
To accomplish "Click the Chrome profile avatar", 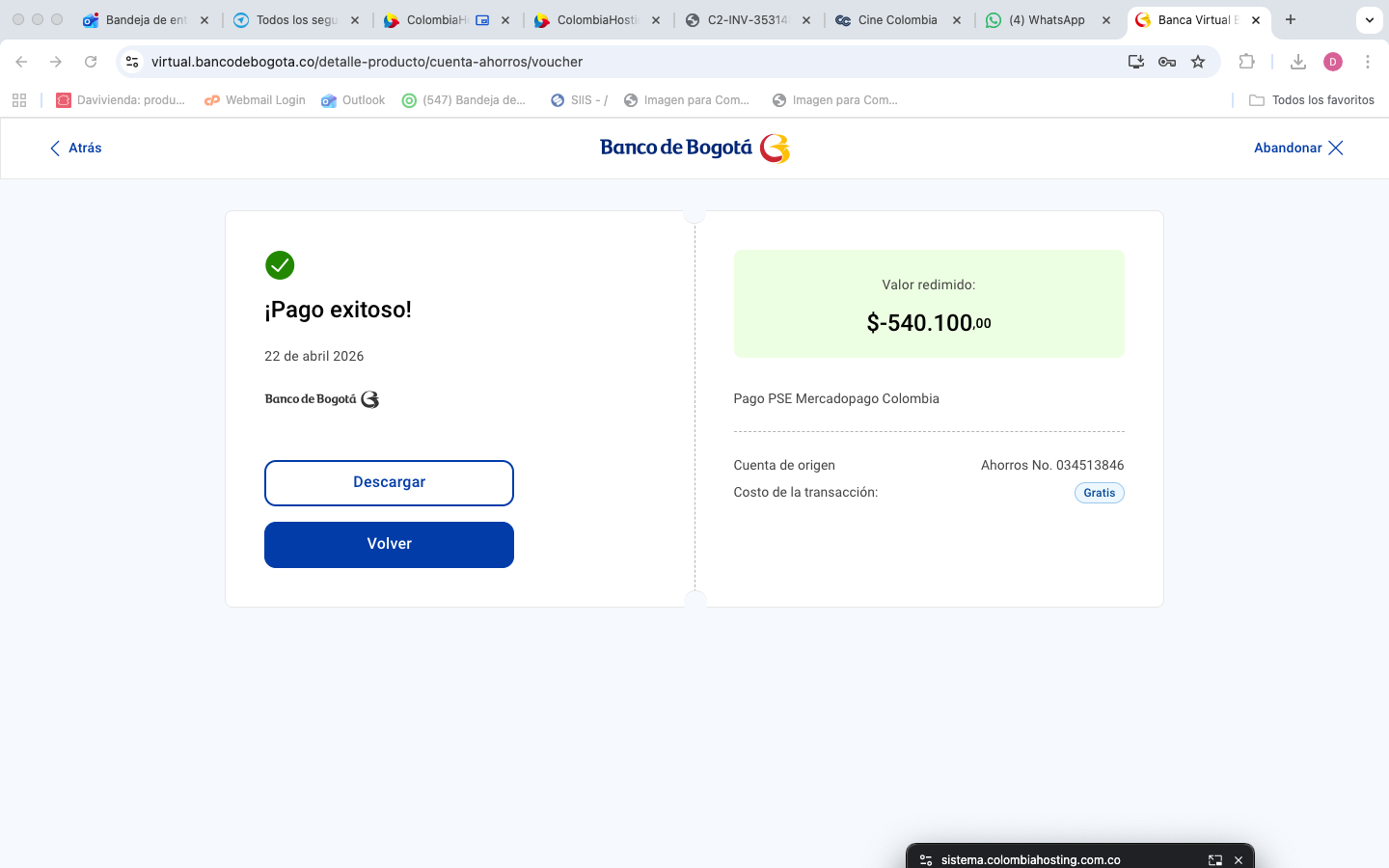I will pos(1333,62).
